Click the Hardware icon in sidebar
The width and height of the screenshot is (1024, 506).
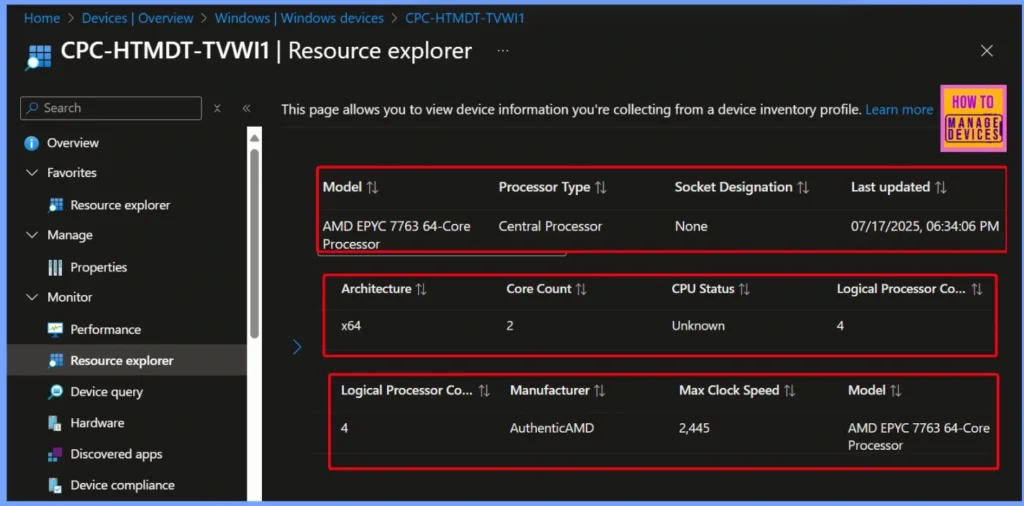point(56,423)
